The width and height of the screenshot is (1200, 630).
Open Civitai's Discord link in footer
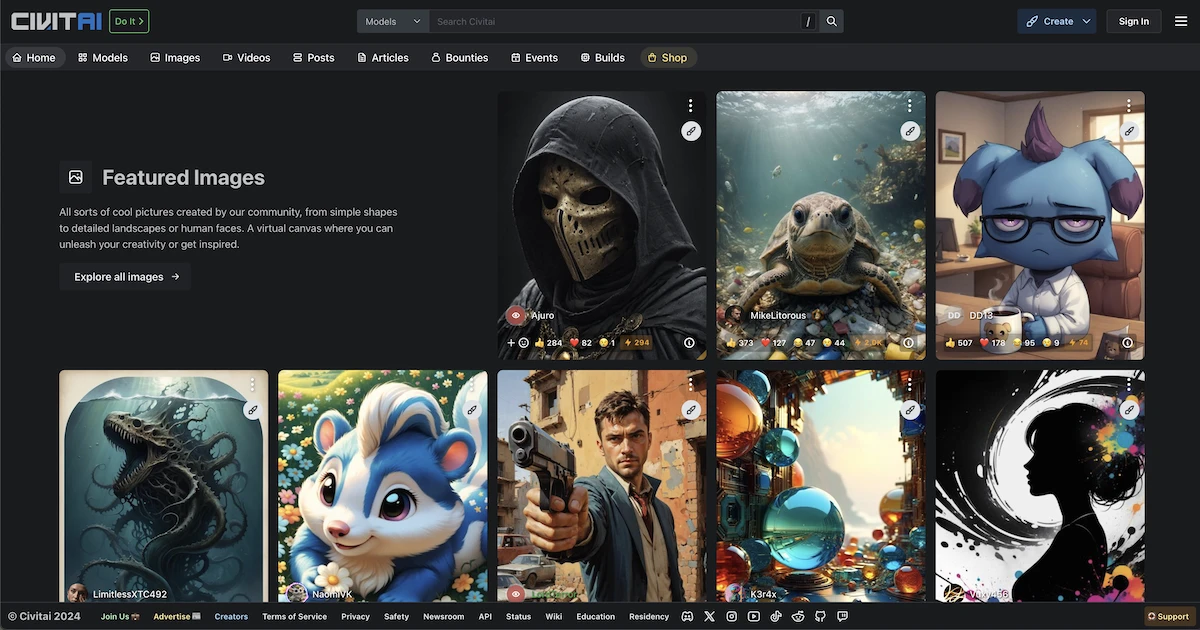click(687, 617)
